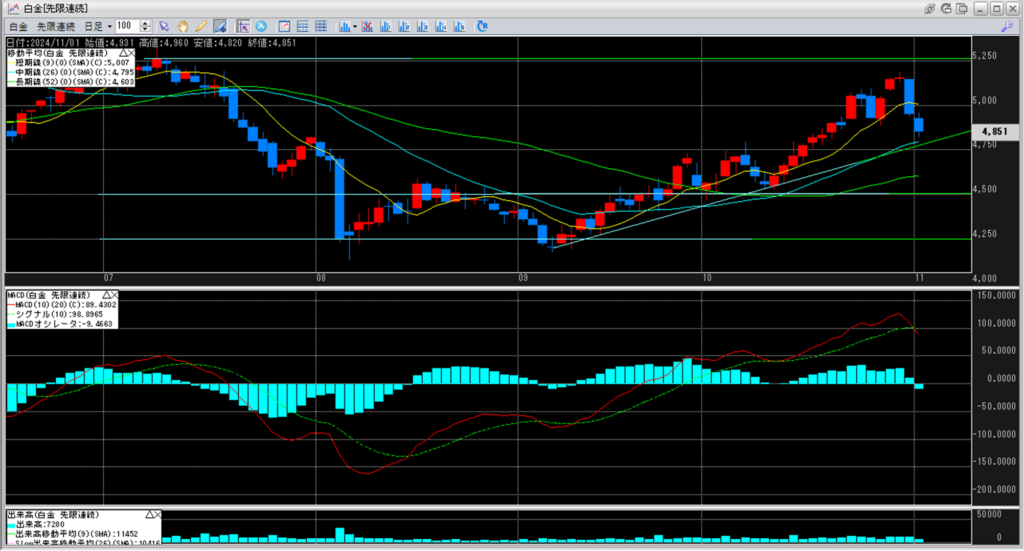Screen dimensions: 1024x551
Task: Close the MACD indicator panel legend
Action: coord(113,297)
